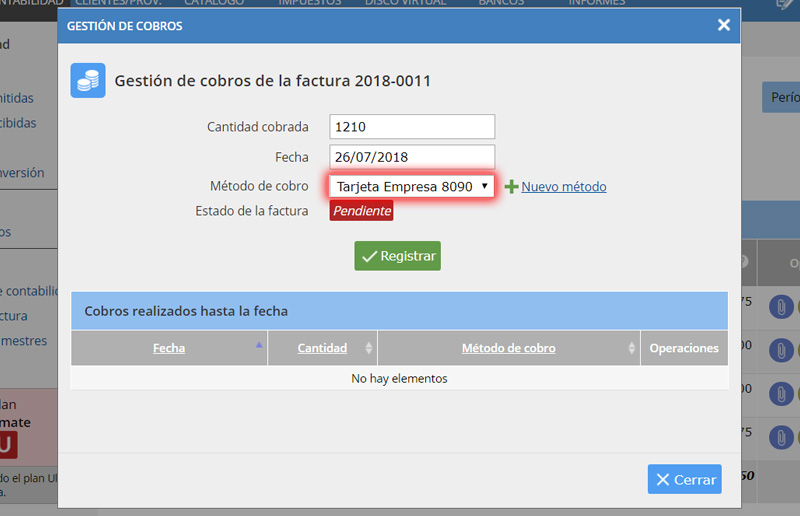Sort table by Fecha column header
The image size is (800, 516).
(169, 348)
